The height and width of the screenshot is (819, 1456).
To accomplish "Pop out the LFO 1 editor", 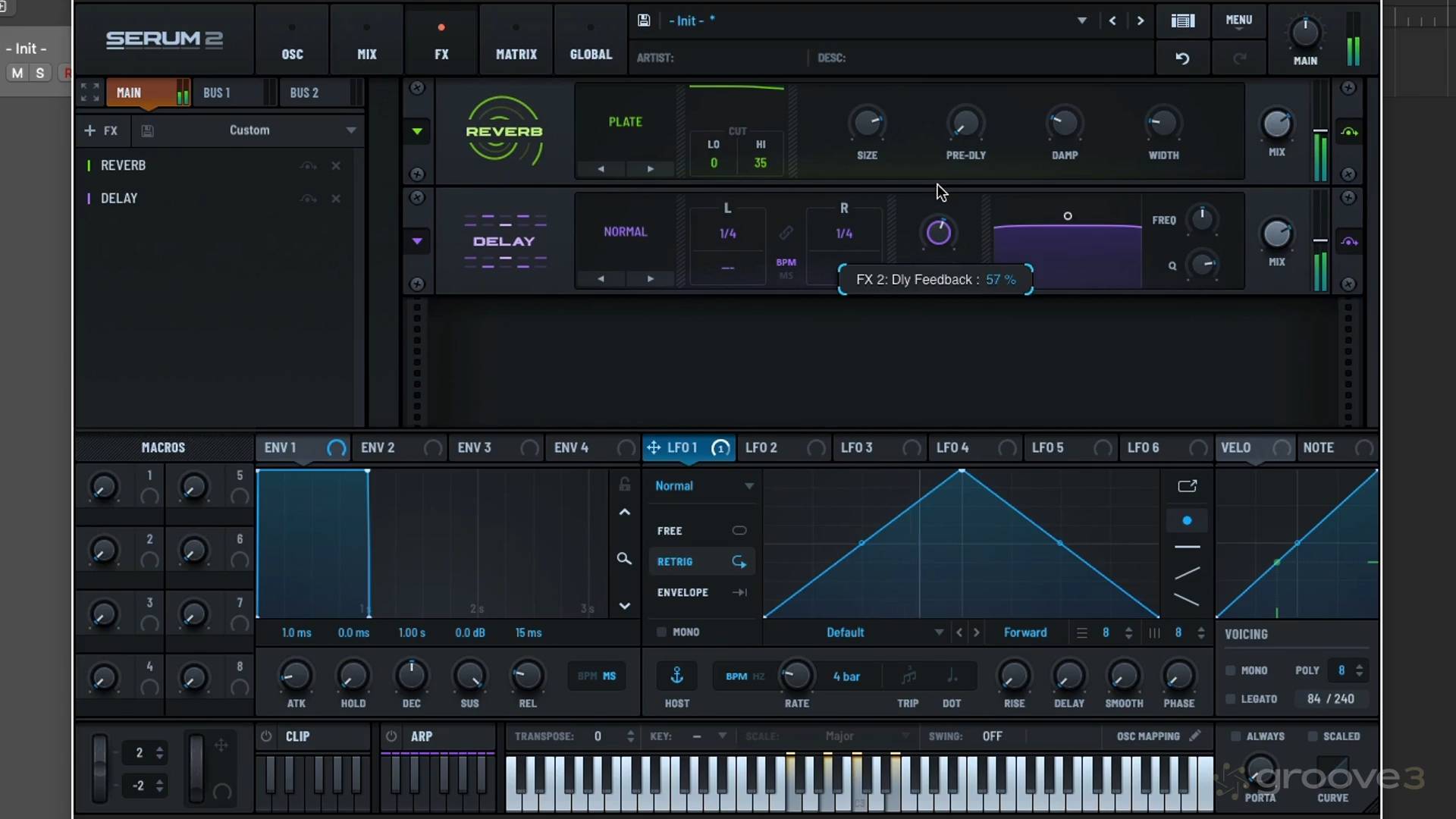I will coord(1186,486).
